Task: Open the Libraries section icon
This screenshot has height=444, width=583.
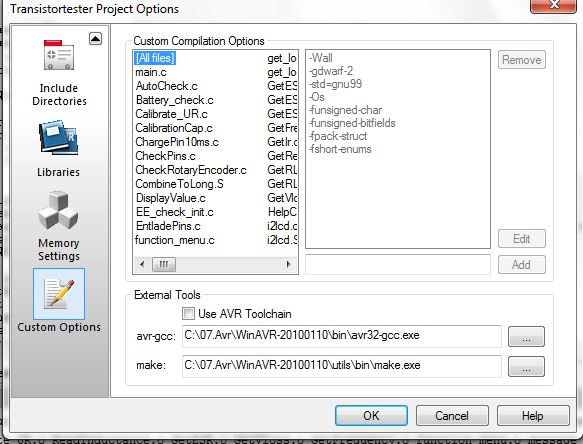Action: point(58,137)
